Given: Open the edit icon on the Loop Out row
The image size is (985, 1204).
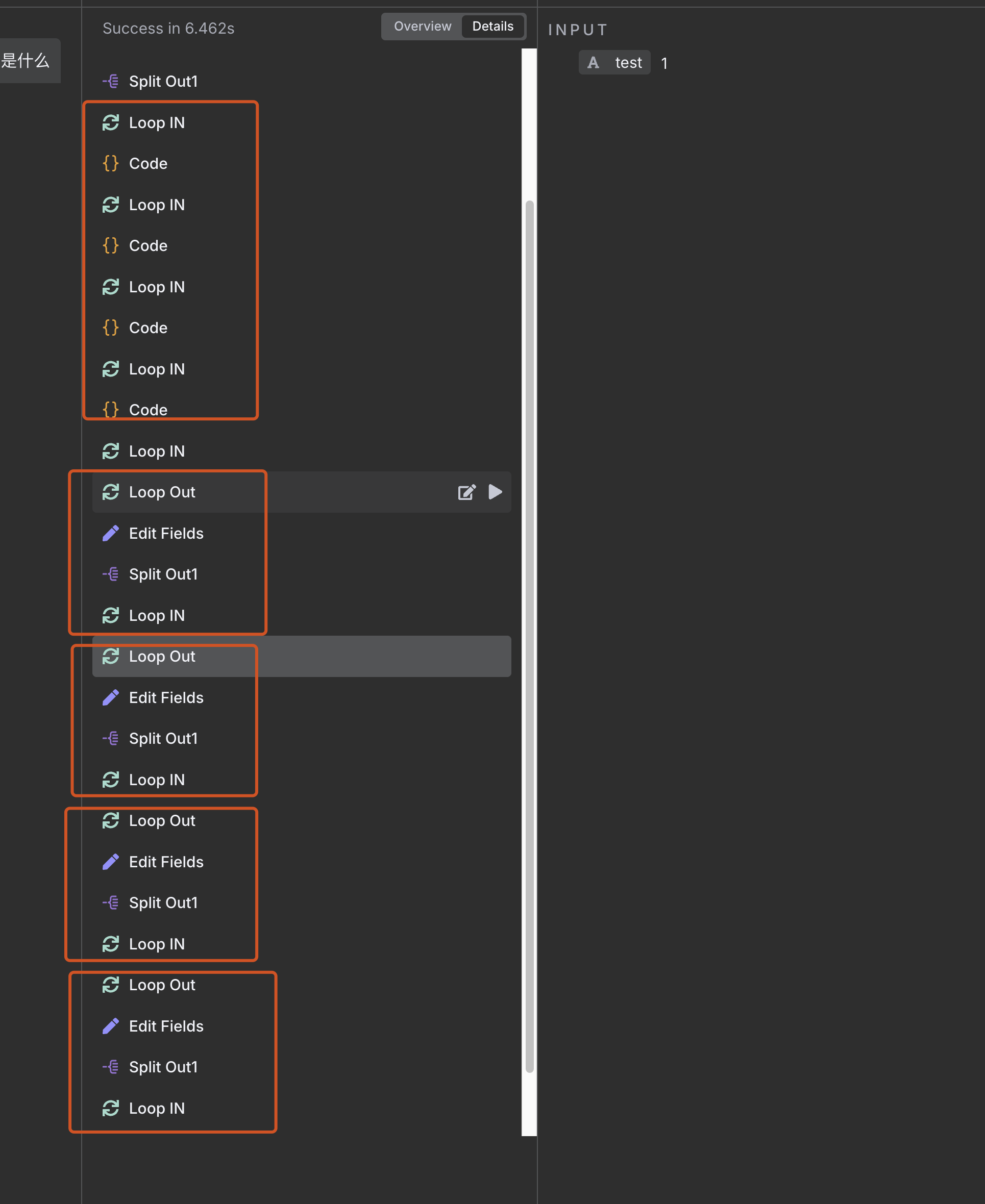Looking at the screenshot, I should coord(466,492).
